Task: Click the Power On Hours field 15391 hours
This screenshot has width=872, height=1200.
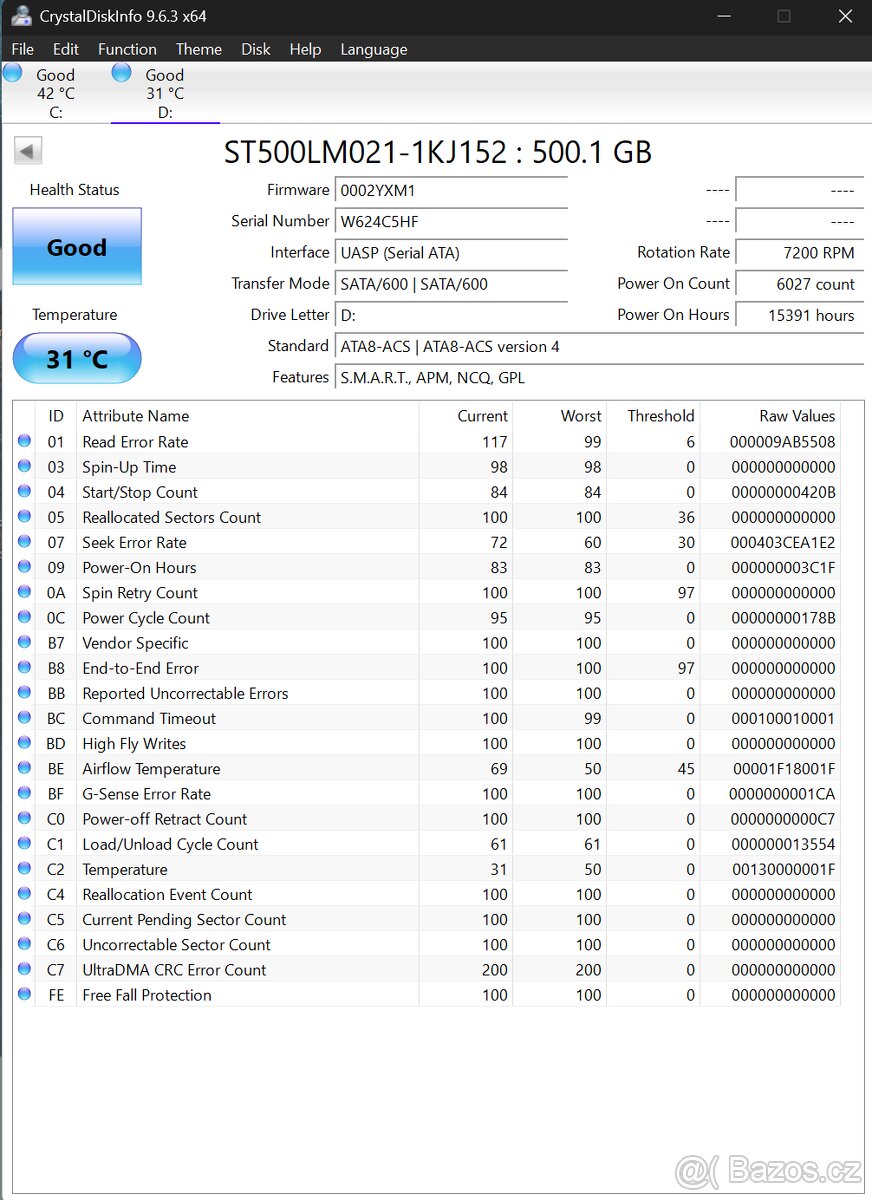Action: click(x=799, y=315)
